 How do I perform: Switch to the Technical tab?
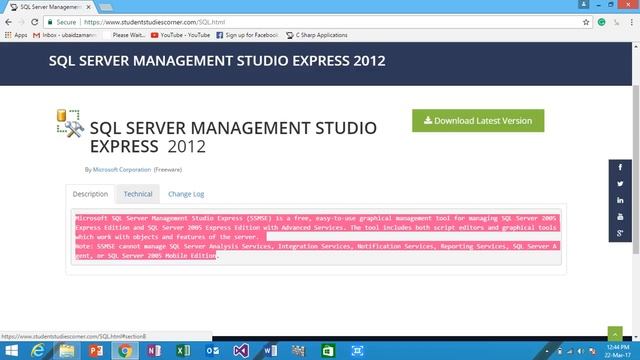coord(138,194)
